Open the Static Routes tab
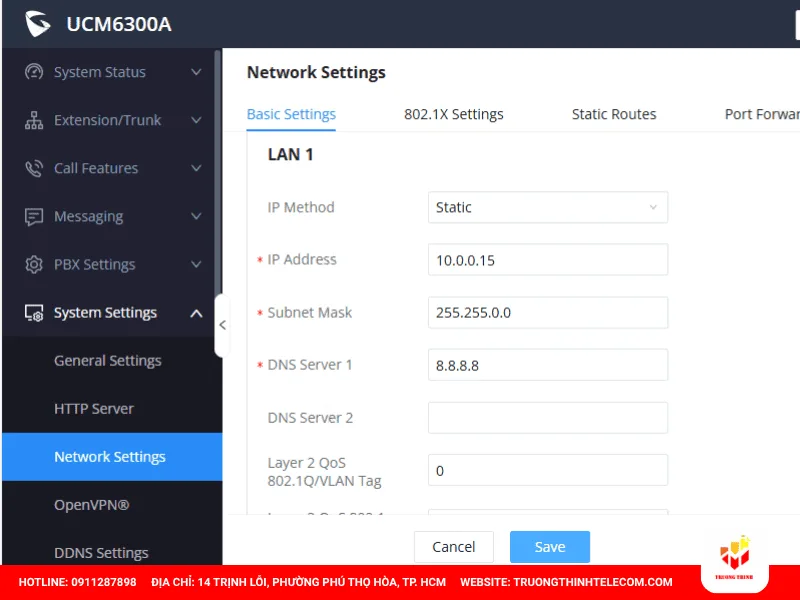 click(614, 114)
